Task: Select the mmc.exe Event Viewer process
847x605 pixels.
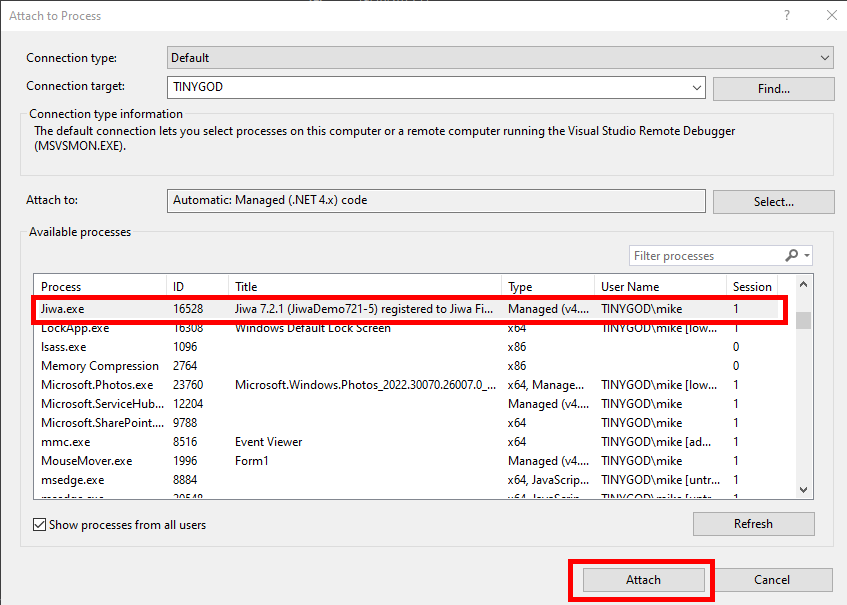Action: [100, 442]
